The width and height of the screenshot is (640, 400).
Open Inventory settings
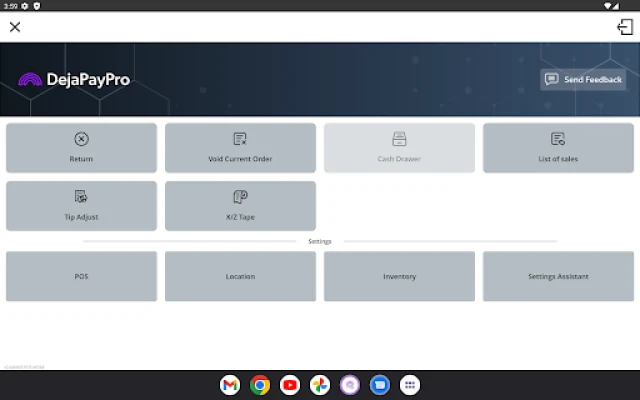399,276
